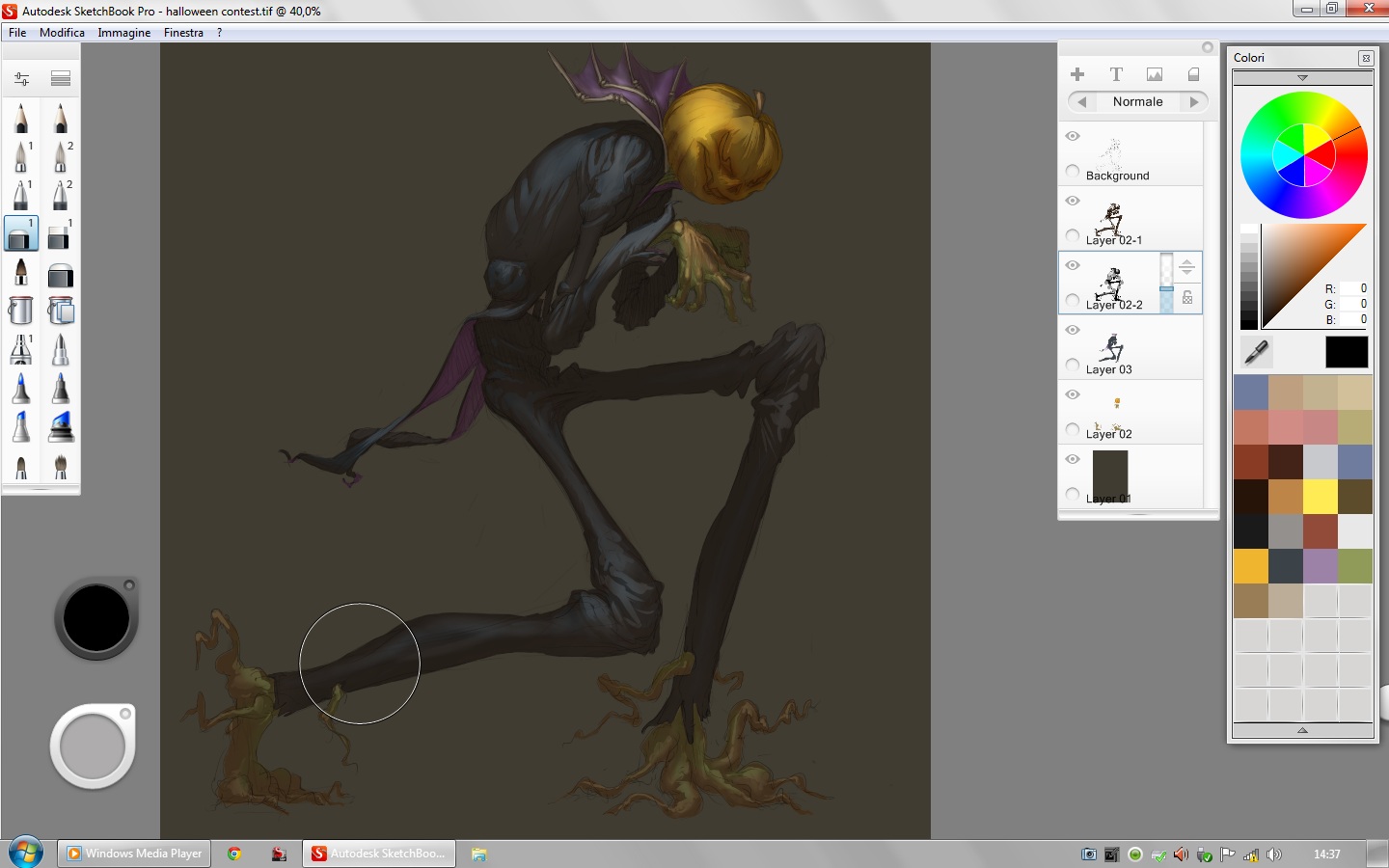Select the dark-tipped marker

(60, 389)
